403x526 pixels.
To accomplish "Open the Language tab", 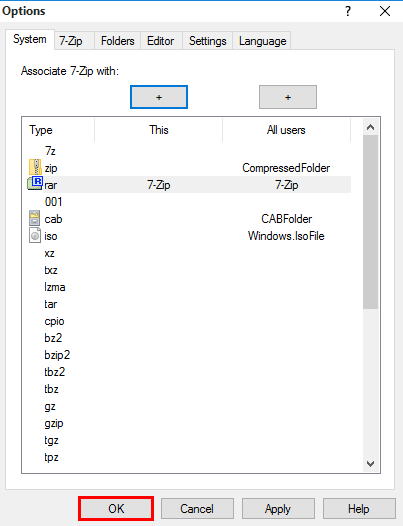I will [x=262, y=41].
